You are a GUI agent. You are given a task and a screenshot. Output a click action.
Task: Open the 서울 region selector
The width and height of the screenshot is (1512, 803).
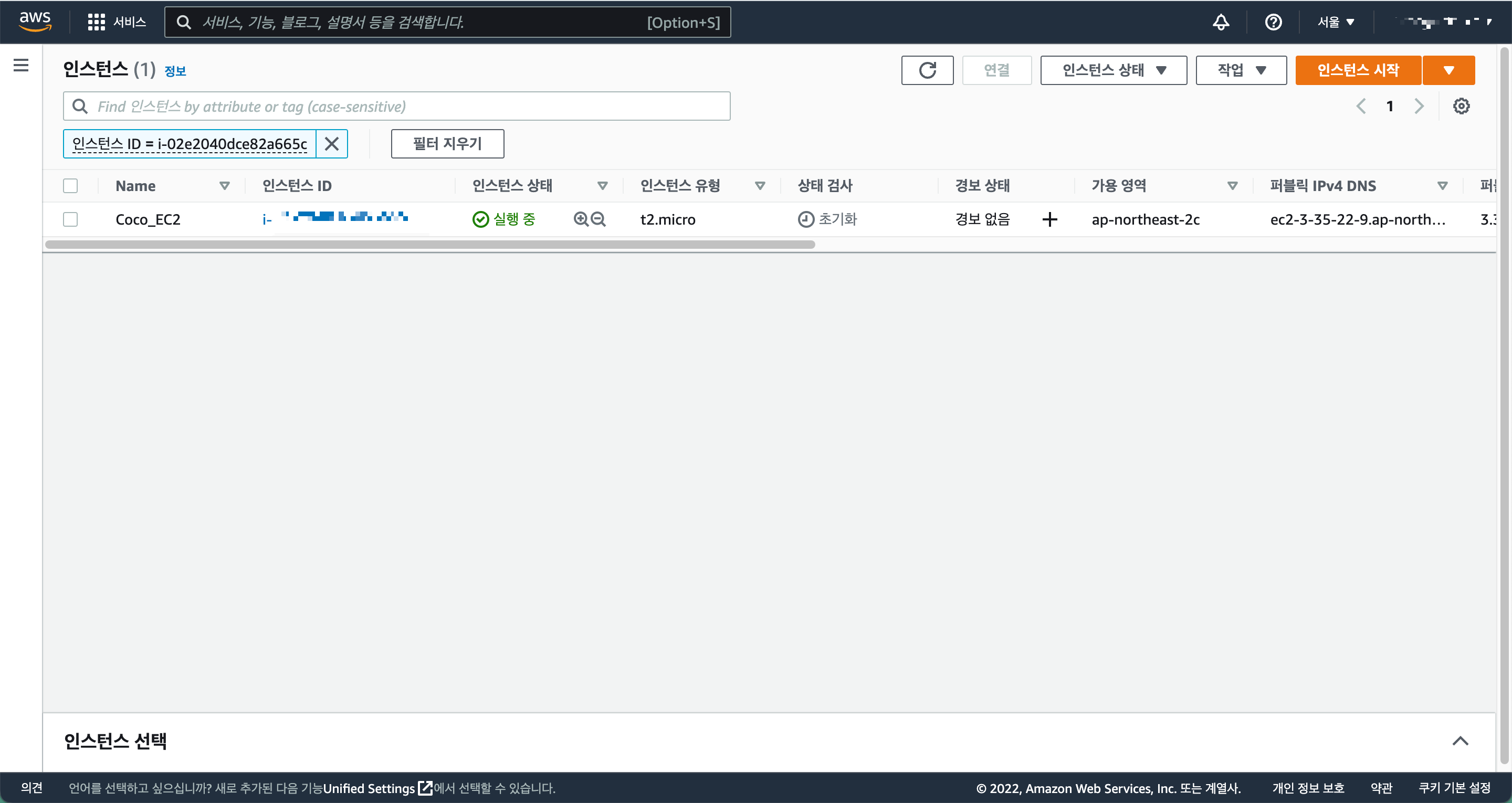coord(1335,22)
